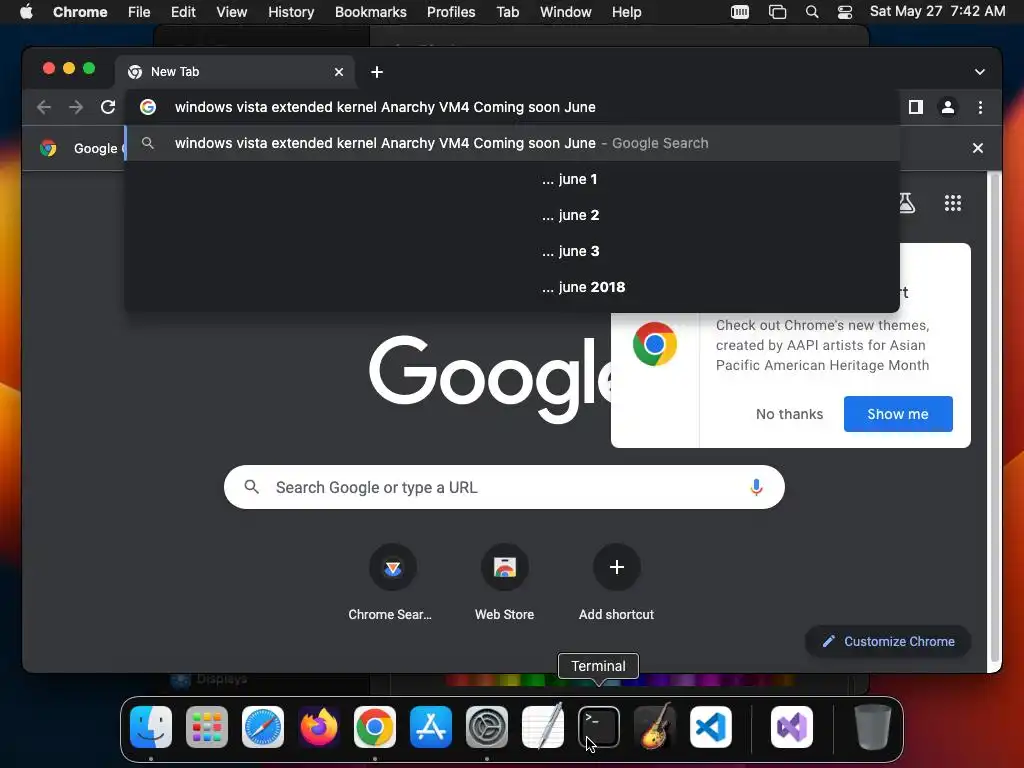Open the History menu
The height and width of the screenshot is (768, 1024).
pos(291,12)
